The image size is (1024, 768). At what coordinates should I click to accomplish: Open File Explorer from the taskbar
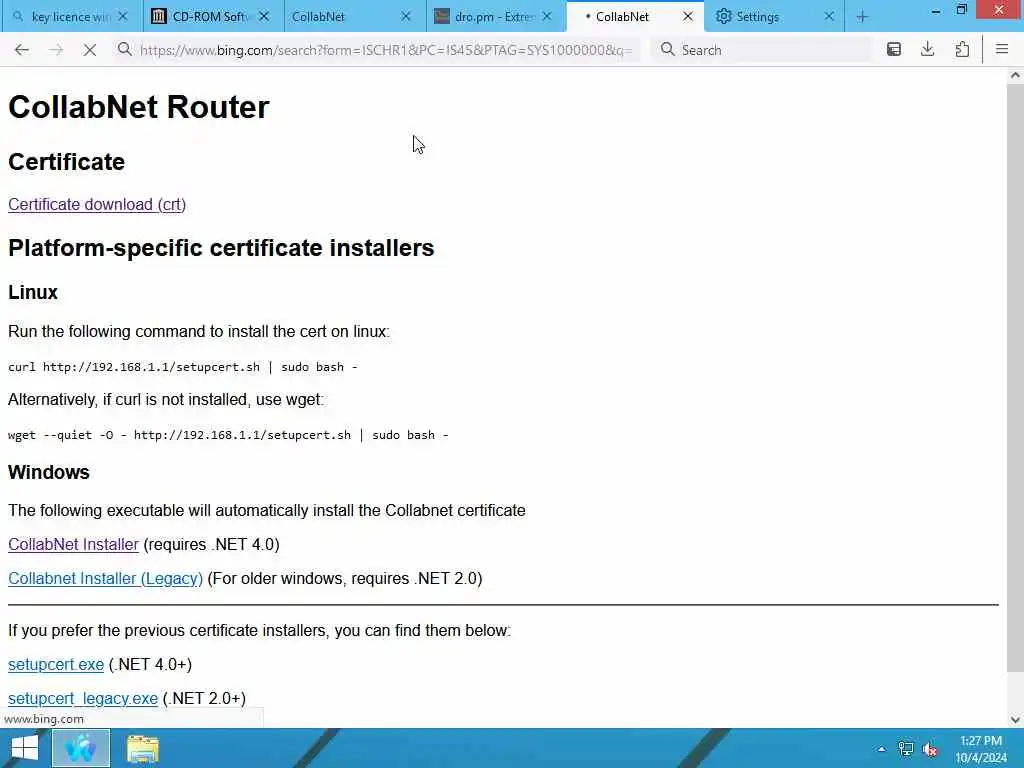coord(142,748)
